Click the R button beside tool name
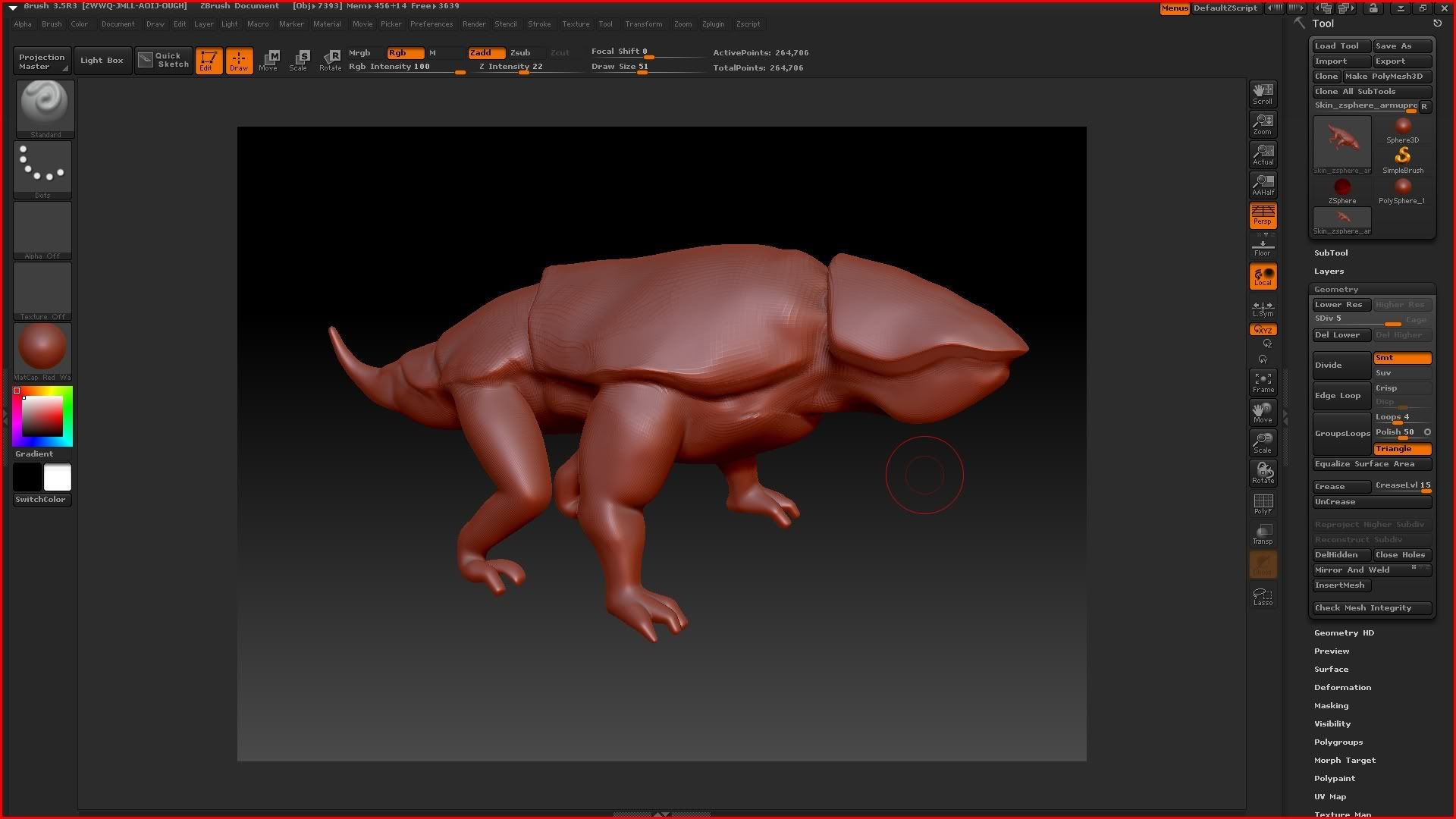The height and width of the screenshot is (819, 1456). pyautogui.click(x=1424, y=106)
